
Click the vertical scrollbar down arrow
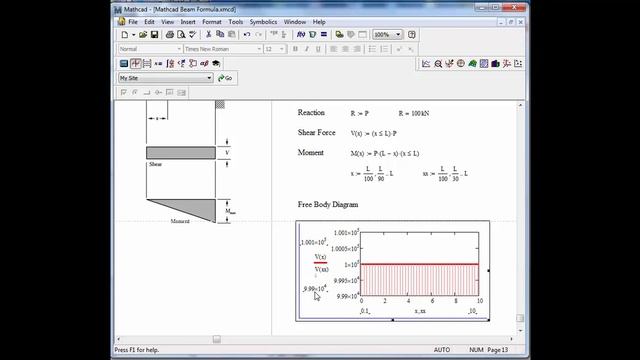click(x=520, y=330)
